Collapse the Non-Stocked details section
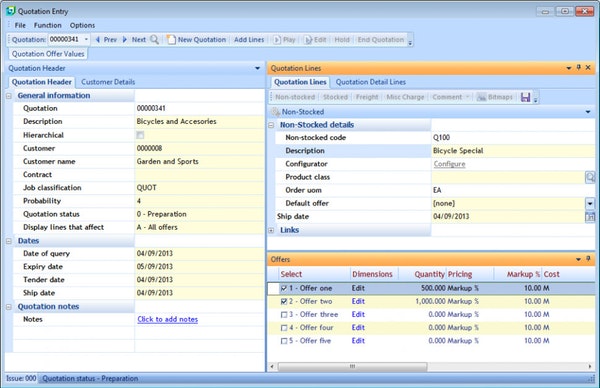This screenshot has height=388, width=600. click(271, 125)
